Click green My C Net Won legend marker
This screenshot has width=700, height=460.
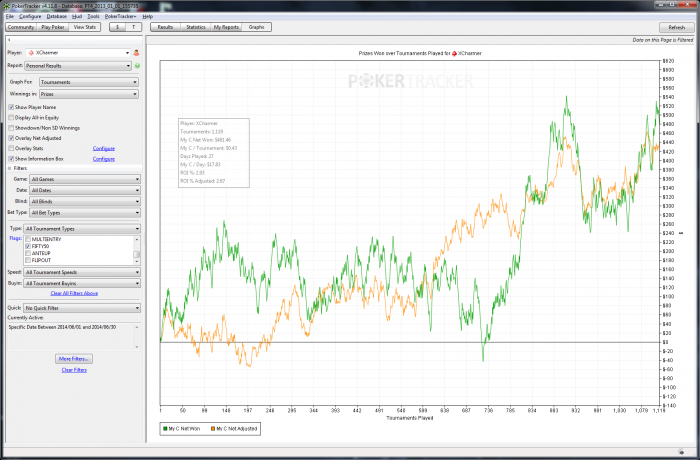click(165, 428)
